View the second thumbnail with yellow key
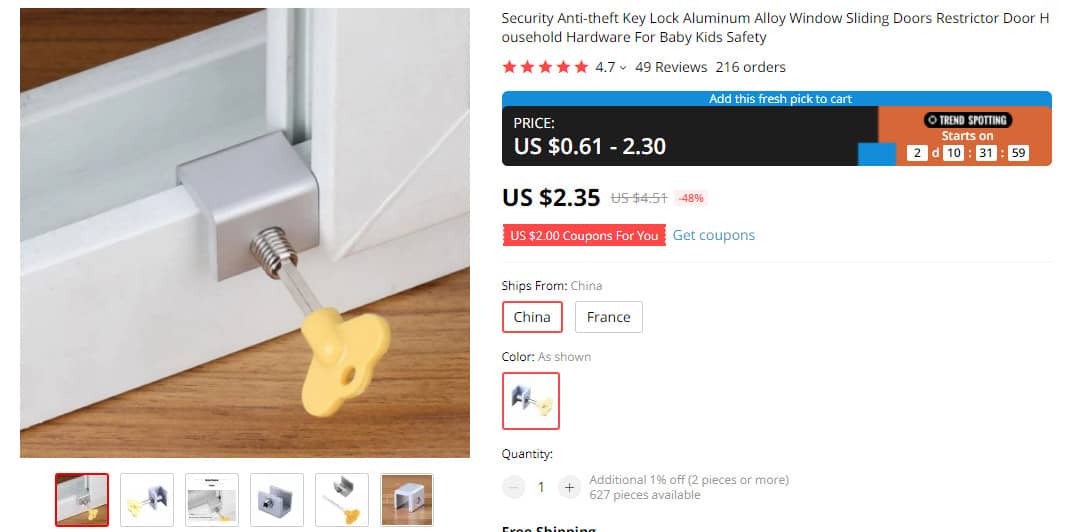The image size is (1067, 532). point(147,500)
